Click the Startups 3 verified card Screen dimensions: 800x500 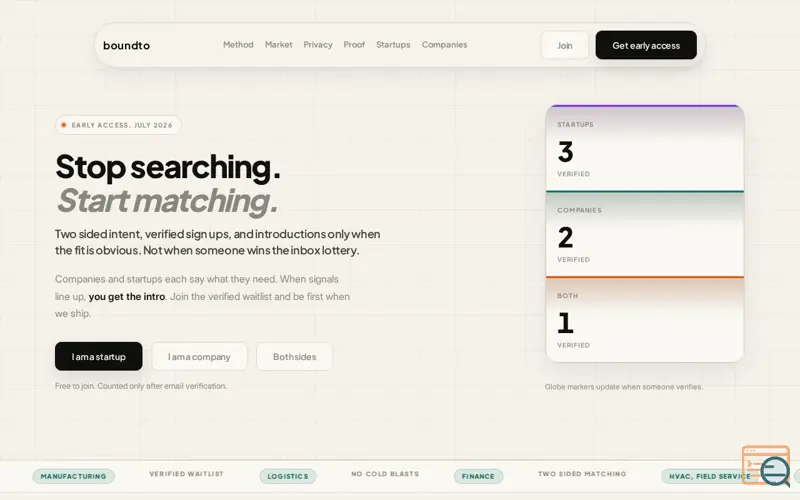[645, 148]
